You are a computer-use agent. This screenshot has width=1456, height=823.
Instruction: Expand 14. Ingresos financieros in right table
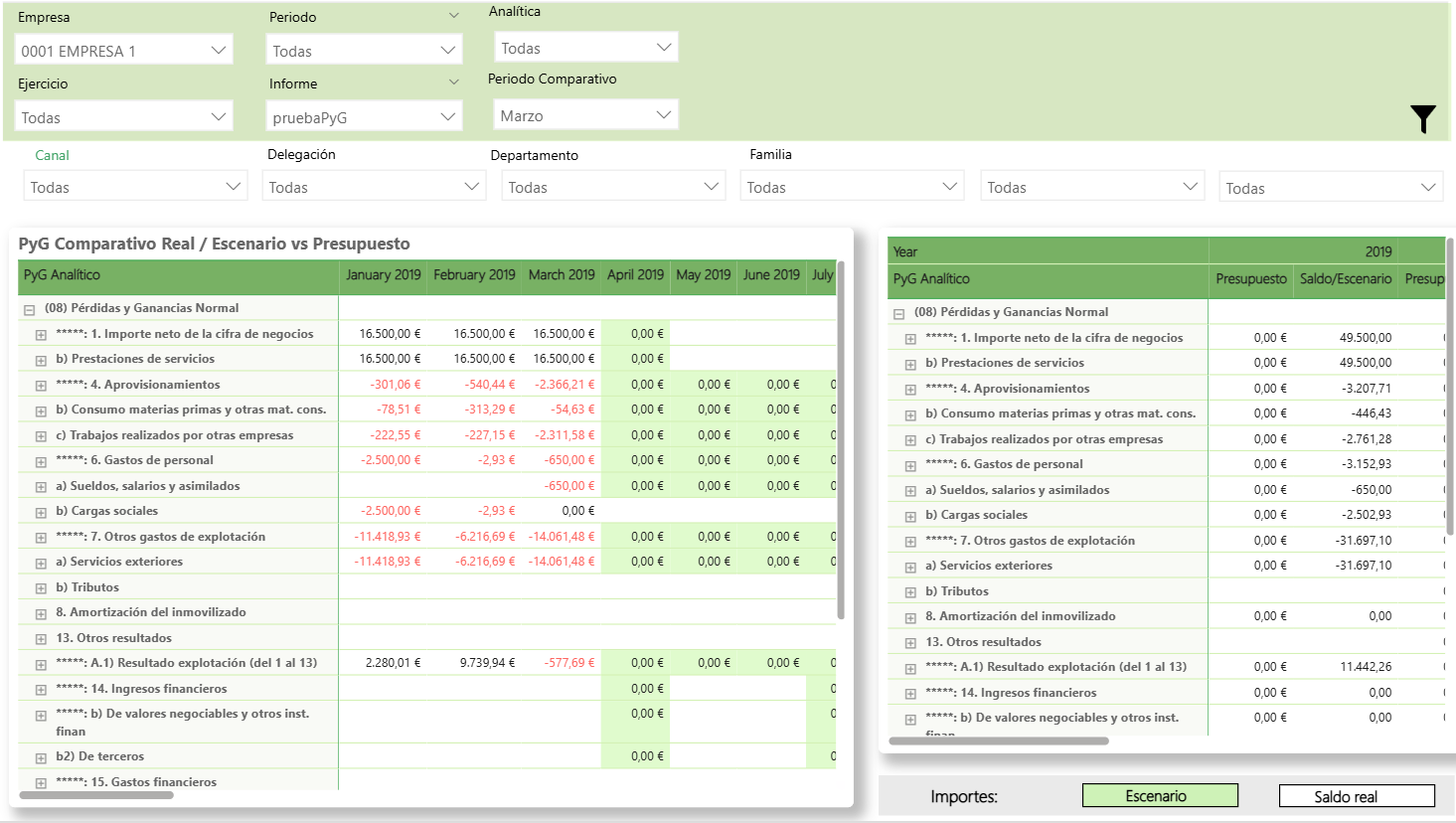pyautogui.click(x=910, y=694)
